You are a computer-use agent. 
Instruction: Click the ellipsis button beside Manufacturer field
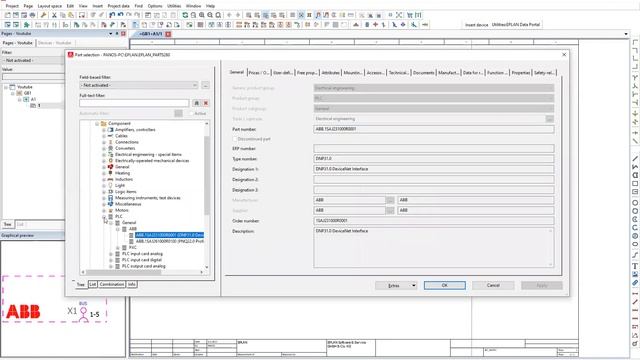(390, 200)
